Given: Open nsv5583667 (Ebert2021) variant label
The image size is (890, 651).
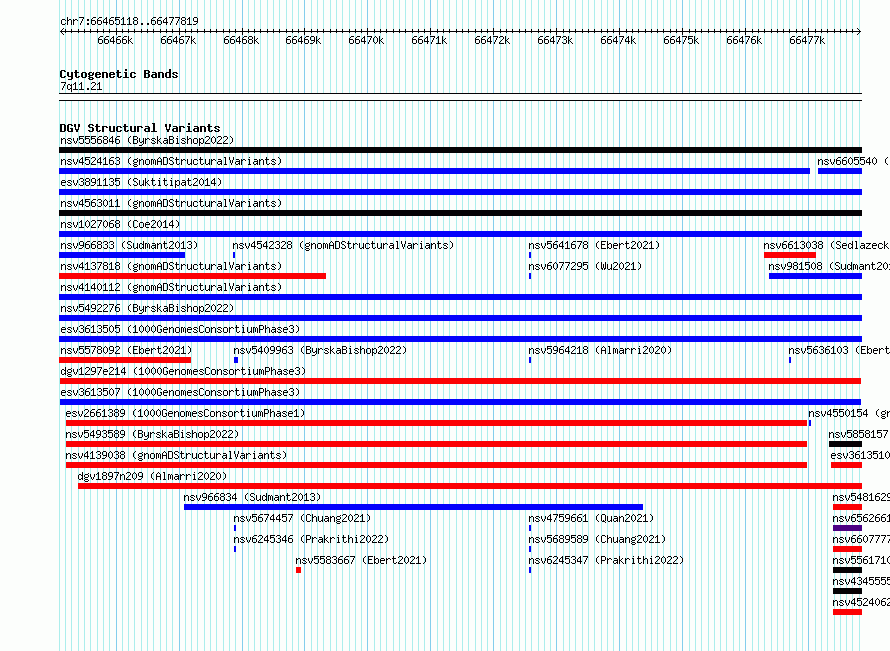Looking at the screenshot, I should pyautogui.click(x=361, y=560).
